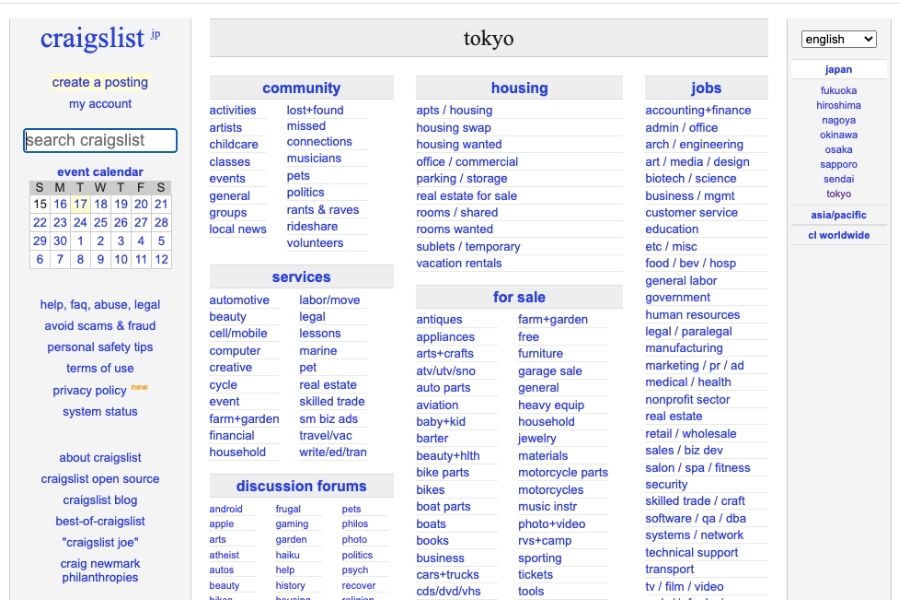The image size is (900, 600).
Task: Open the jobs section header
Action: click(706, 88)
